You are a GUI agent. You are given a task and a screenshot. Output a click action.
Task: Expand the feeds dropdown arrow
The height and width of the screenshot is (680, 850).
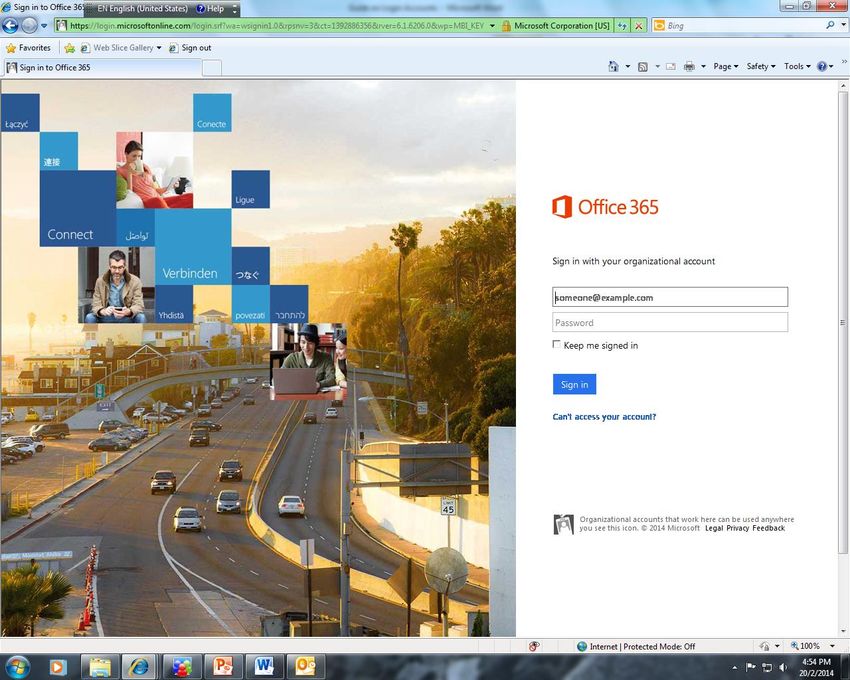click(x=658, y=66)
